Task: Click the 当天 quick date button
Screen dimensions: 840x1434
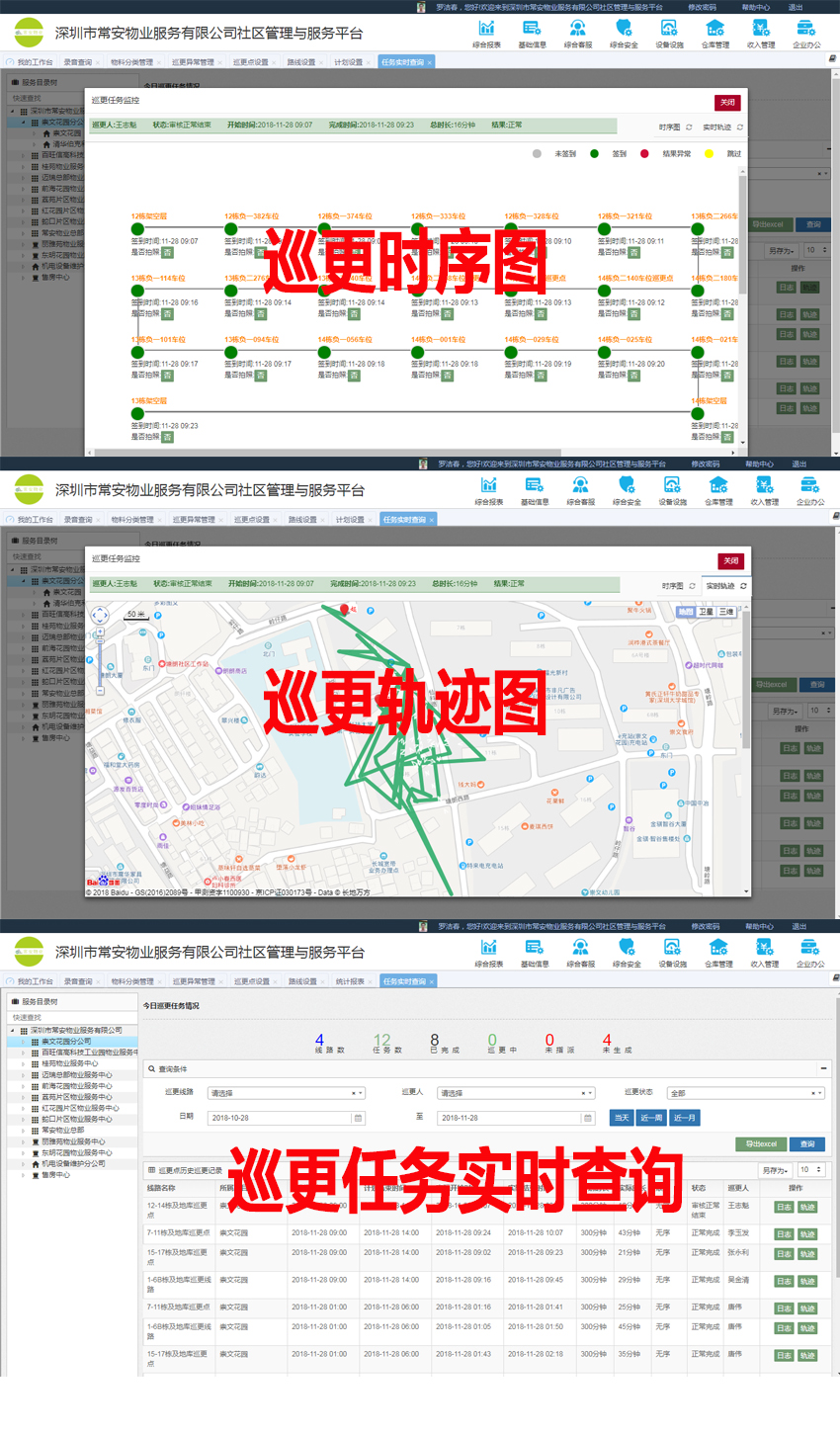Action: coord(621,1118)
